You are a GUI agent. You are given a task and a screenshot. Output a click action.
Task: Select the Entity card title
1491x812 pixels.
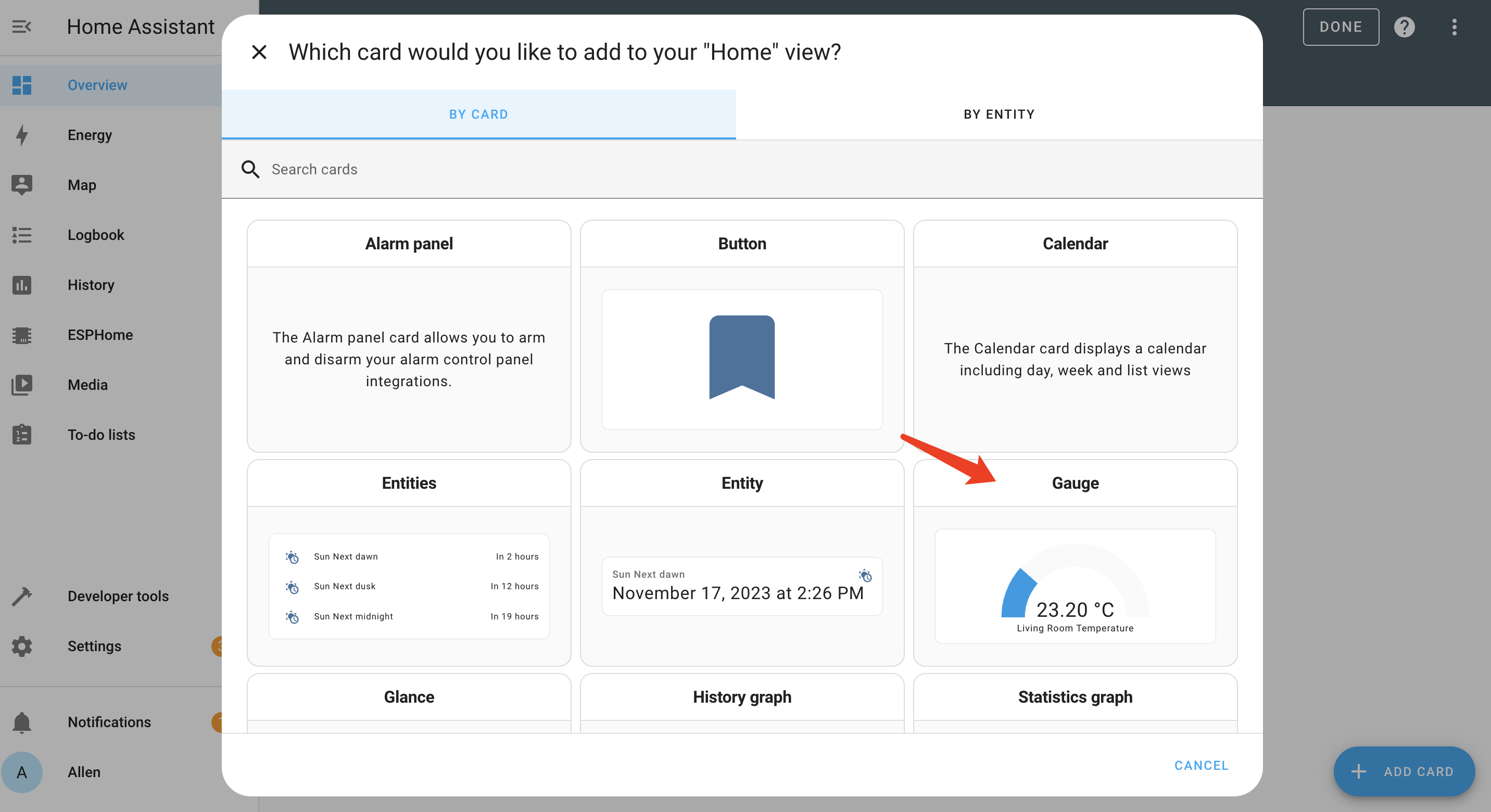[742, 483]
